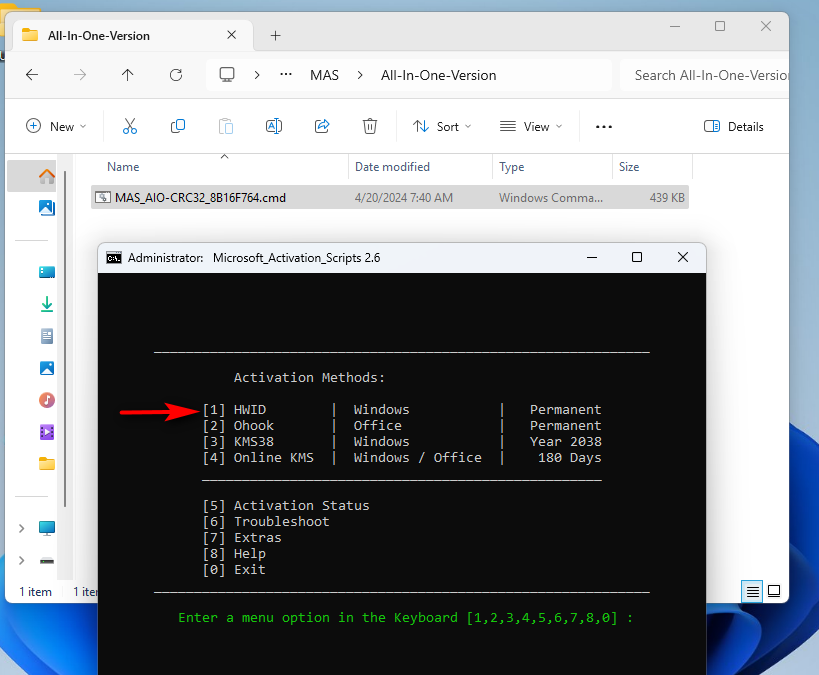Open the Sort dropdown
The image size is (819, 675).
point(442,126)
